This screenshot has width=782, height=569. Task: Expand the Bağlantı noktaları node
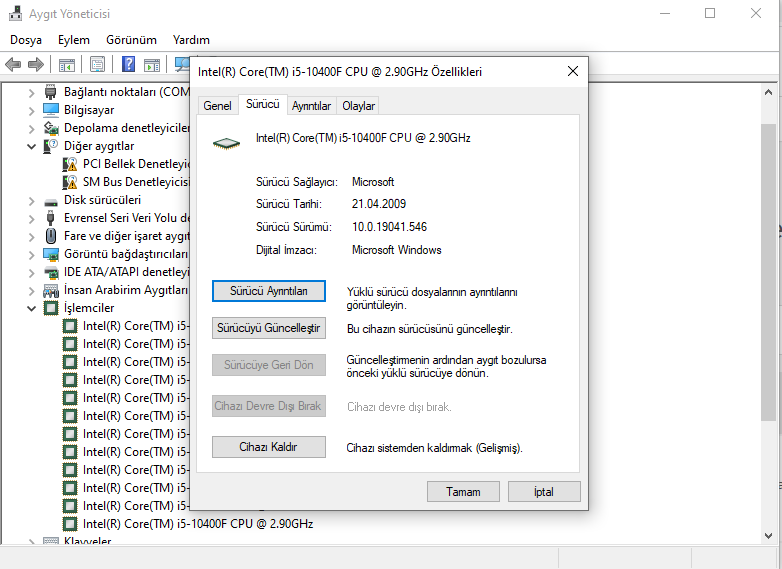[31, 93]
